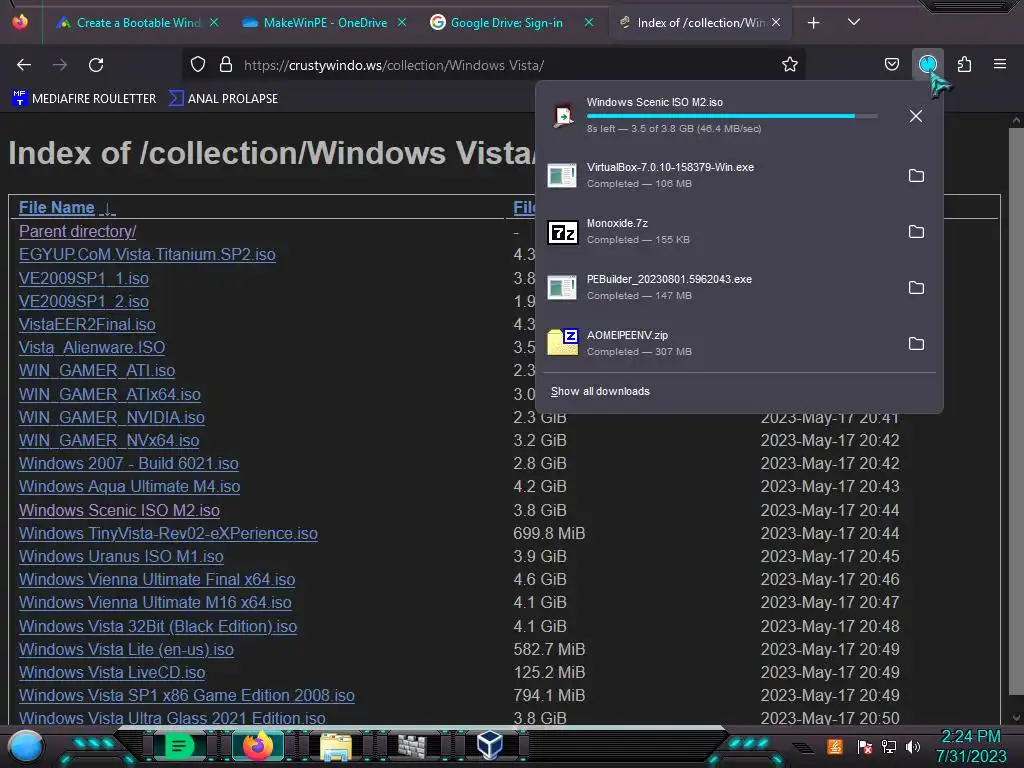Download Windows 2007 - Build 6021.iso
Screen dimensions: 1024x768
click(x=129, y=463)
